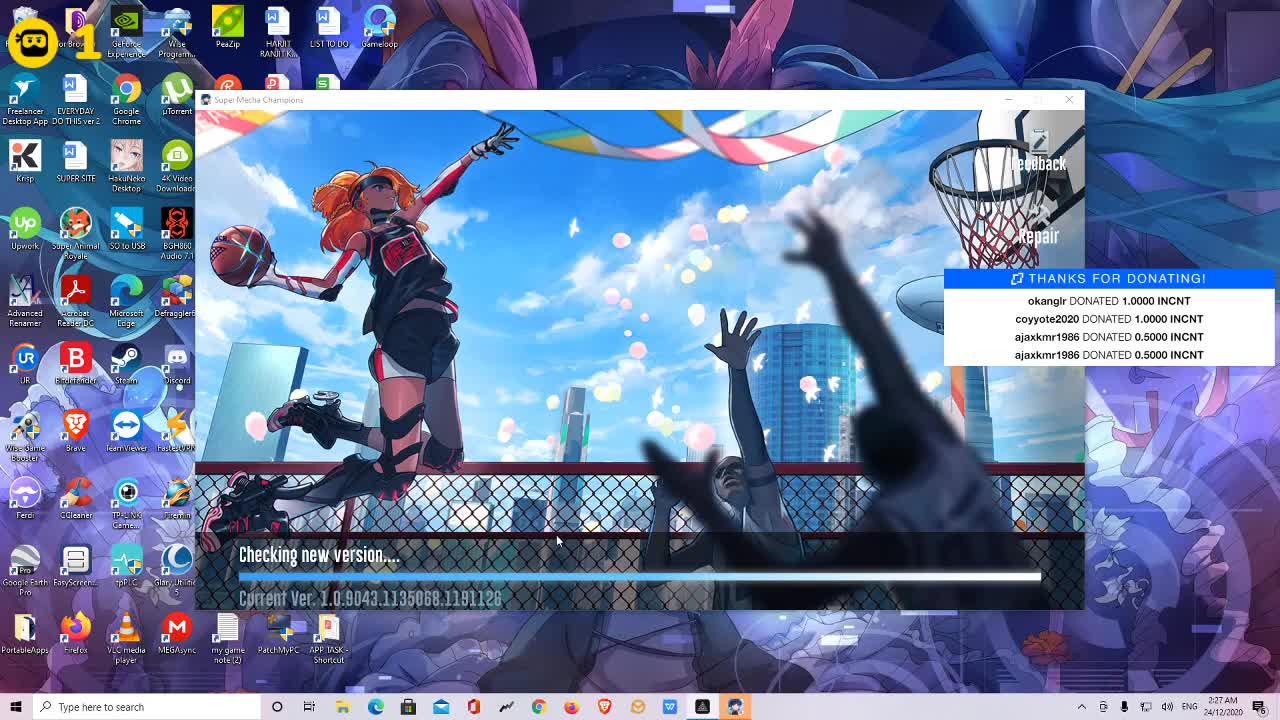Select the EVERYDAY DO THIS Word document
This screenshot has width=1280, height=720.
coord(76,100)
